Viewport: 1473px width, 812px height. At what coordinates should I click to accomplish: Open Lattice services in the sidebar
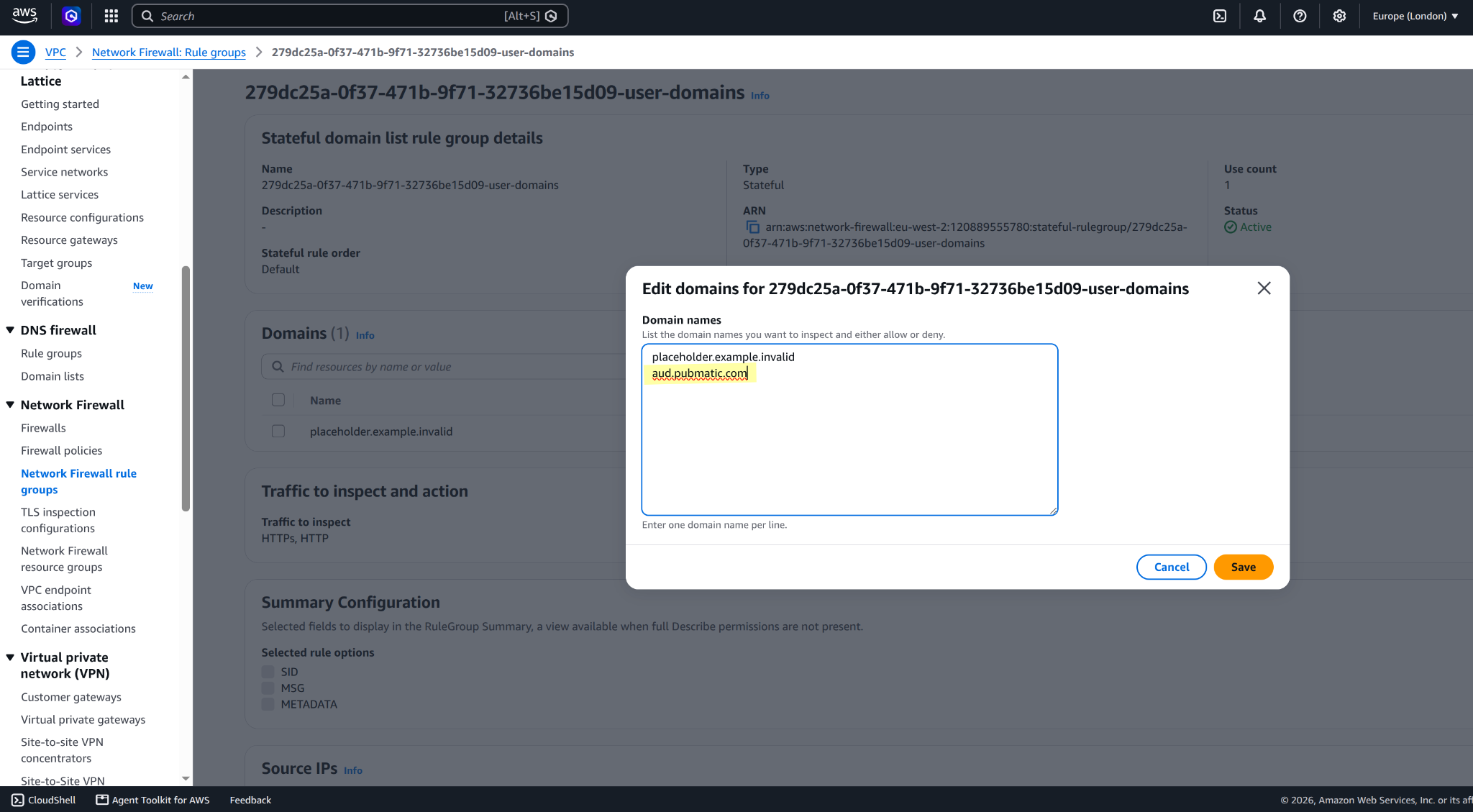tap(60, 194)
